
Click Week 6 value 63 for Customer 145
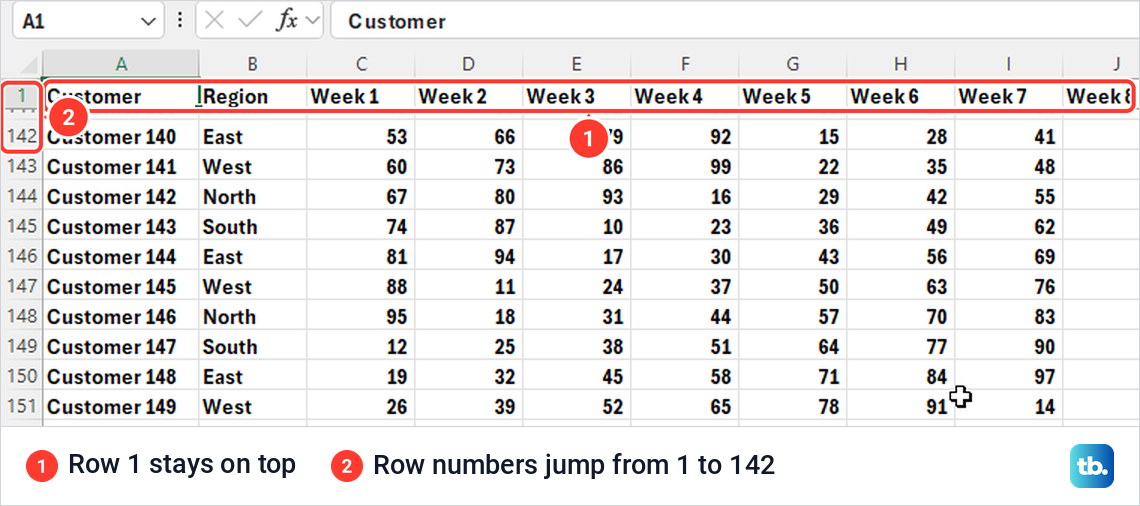pos(901,286)
